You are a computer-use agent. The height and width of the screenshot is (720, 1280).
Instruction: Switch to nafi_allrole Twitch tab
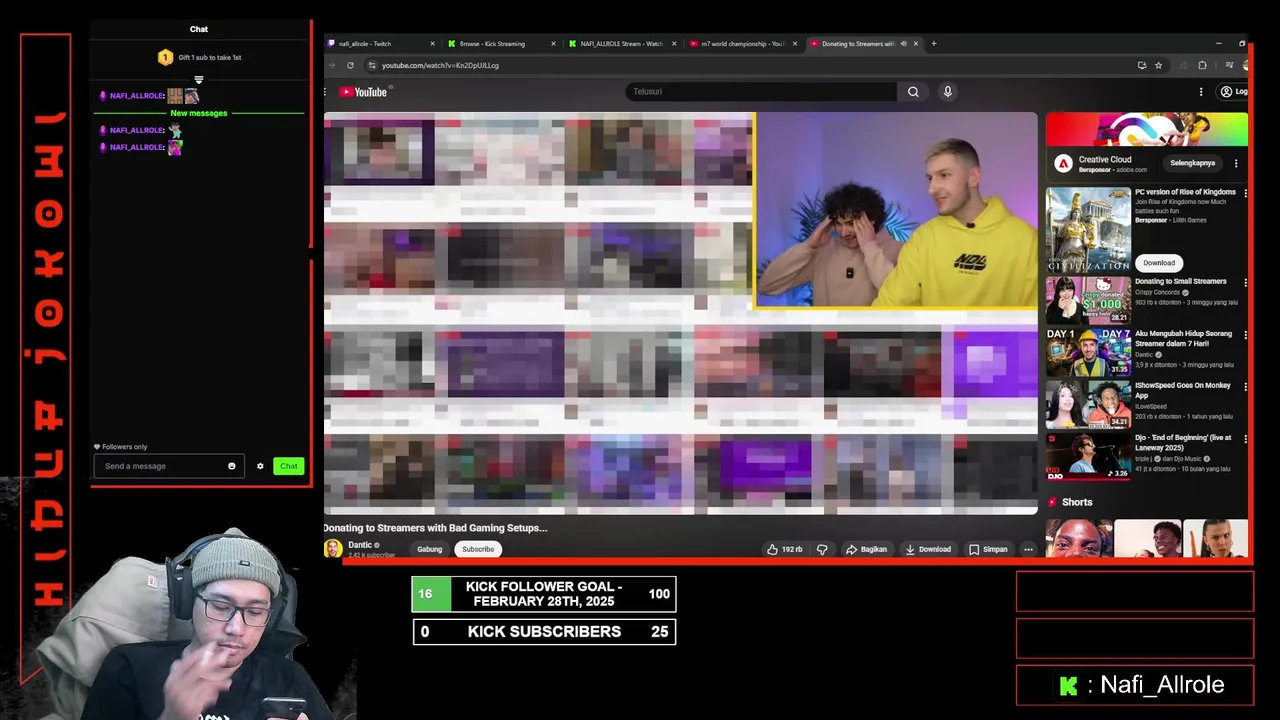click(x=381, y=44)
